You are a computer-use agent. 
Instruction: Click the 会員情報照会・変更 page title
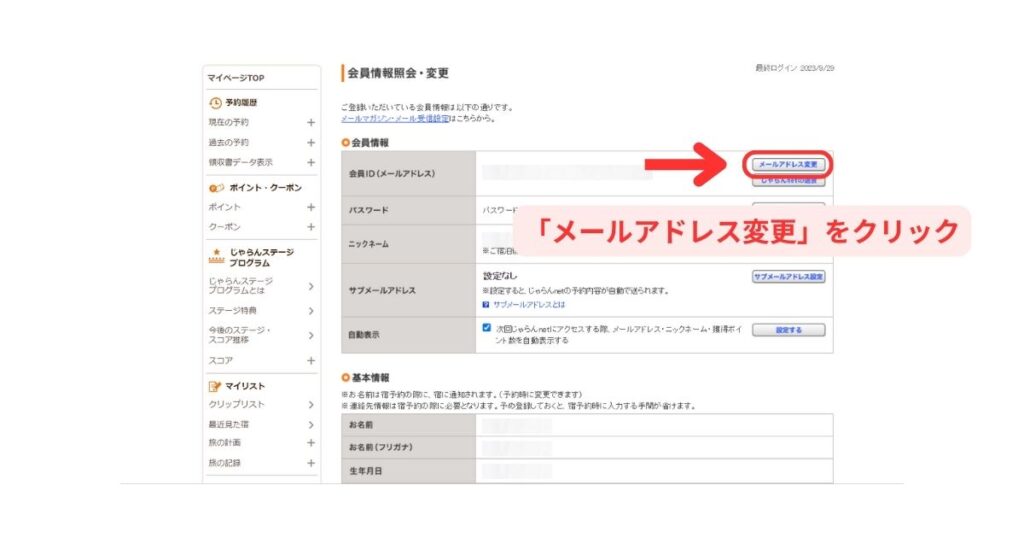click(x=398, y=73)
